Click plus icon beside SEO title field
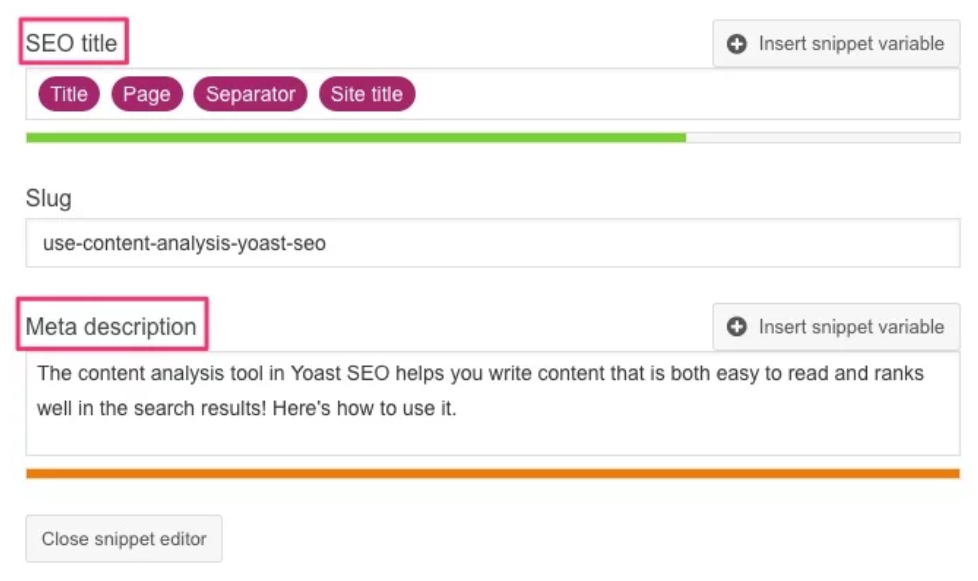This screenshot has height=581, width=978. 737,44
